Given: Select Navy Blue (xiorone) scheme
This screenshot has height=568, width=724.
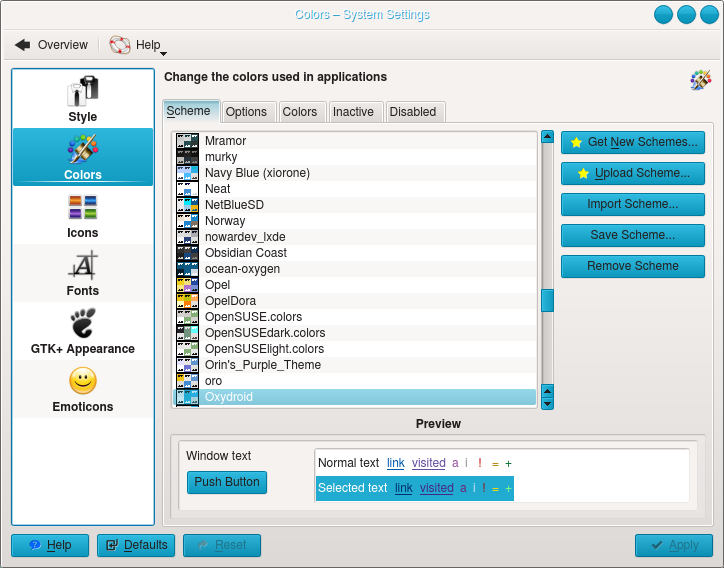Looking at the screenshot, I should 355,173.
